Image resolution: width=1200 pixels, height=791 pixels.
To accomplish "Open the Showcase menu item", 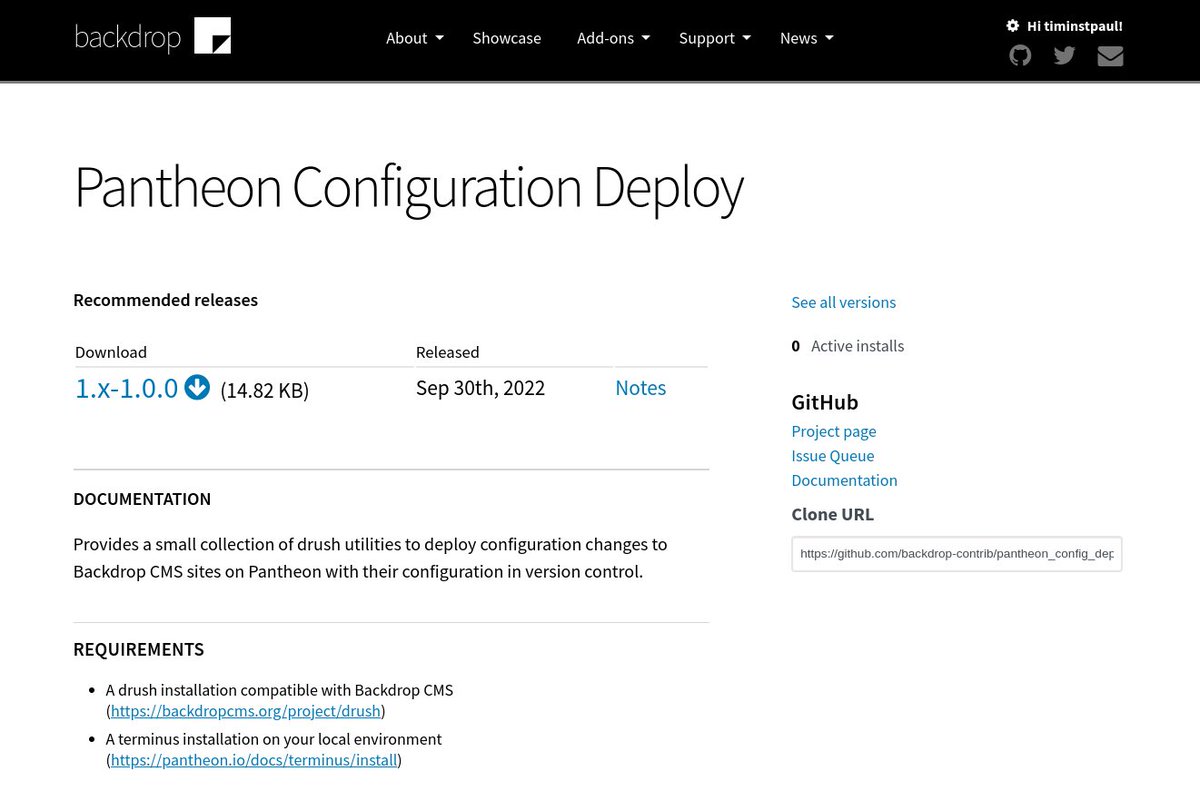I will [507, 38].
